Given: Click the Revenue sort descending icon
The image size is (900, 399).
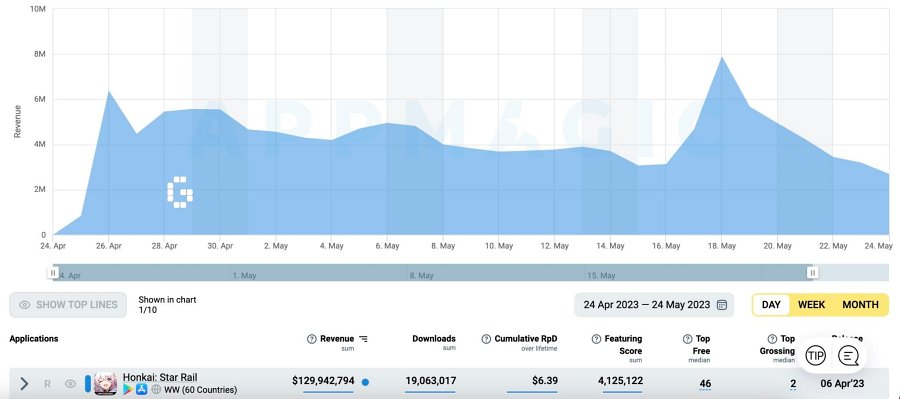Looking at the screenshot, I should (x=363, y=339).
